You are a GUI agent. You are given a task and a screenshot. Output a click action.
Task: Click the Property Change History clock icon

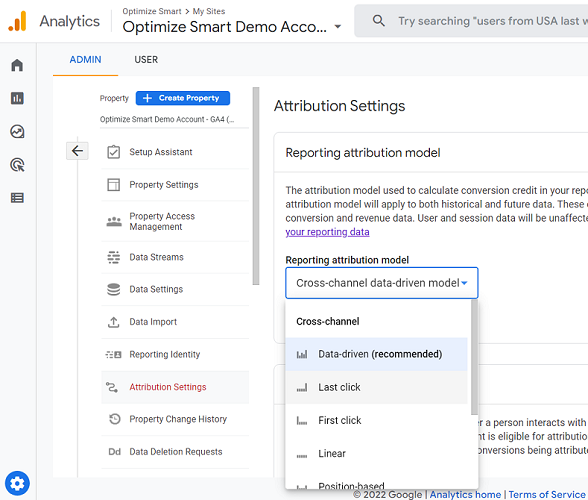click(x=114, y=419)
